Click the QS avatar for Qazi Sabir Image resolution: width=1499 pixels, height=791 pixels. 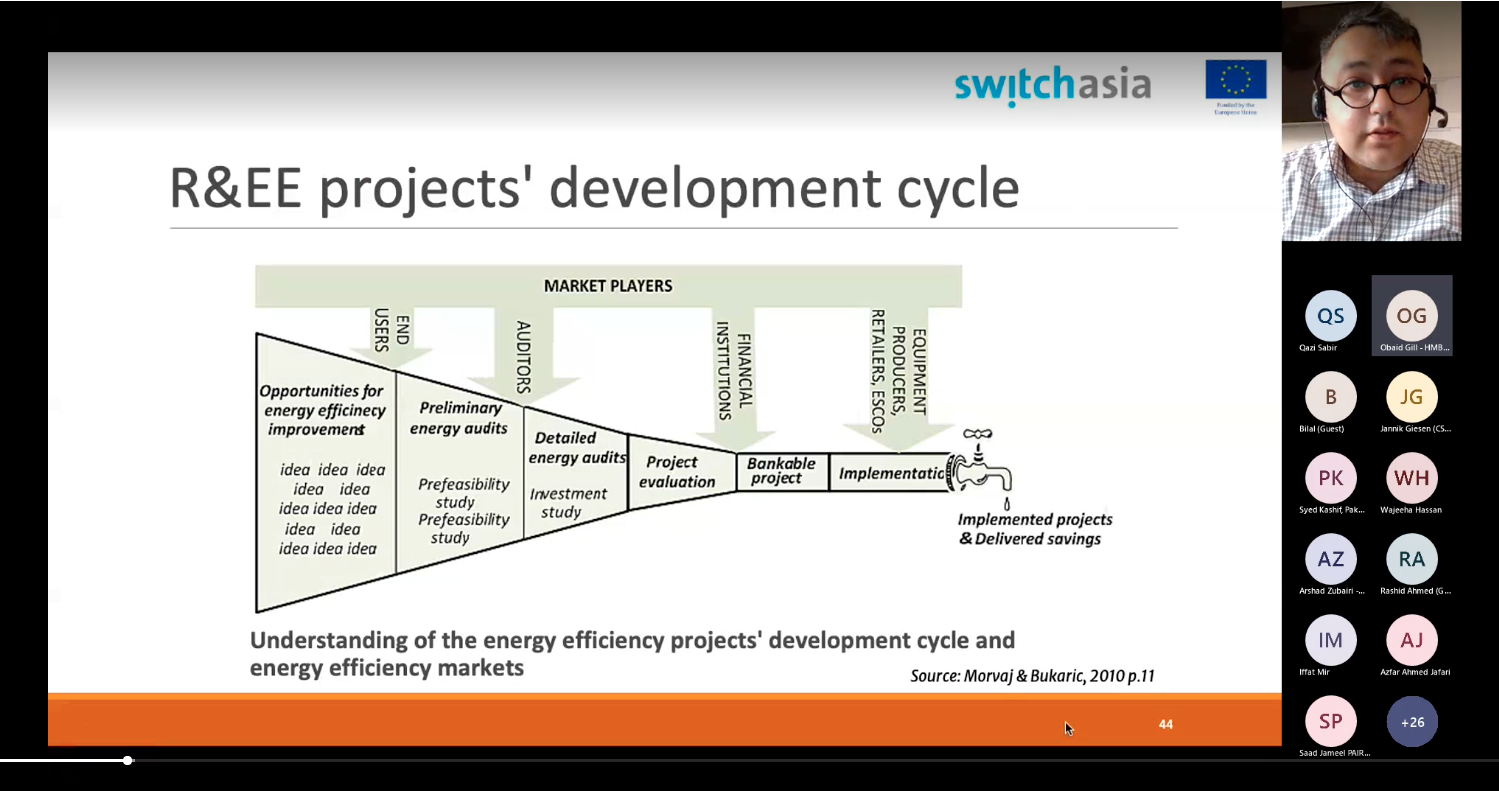click(1330, 316)
